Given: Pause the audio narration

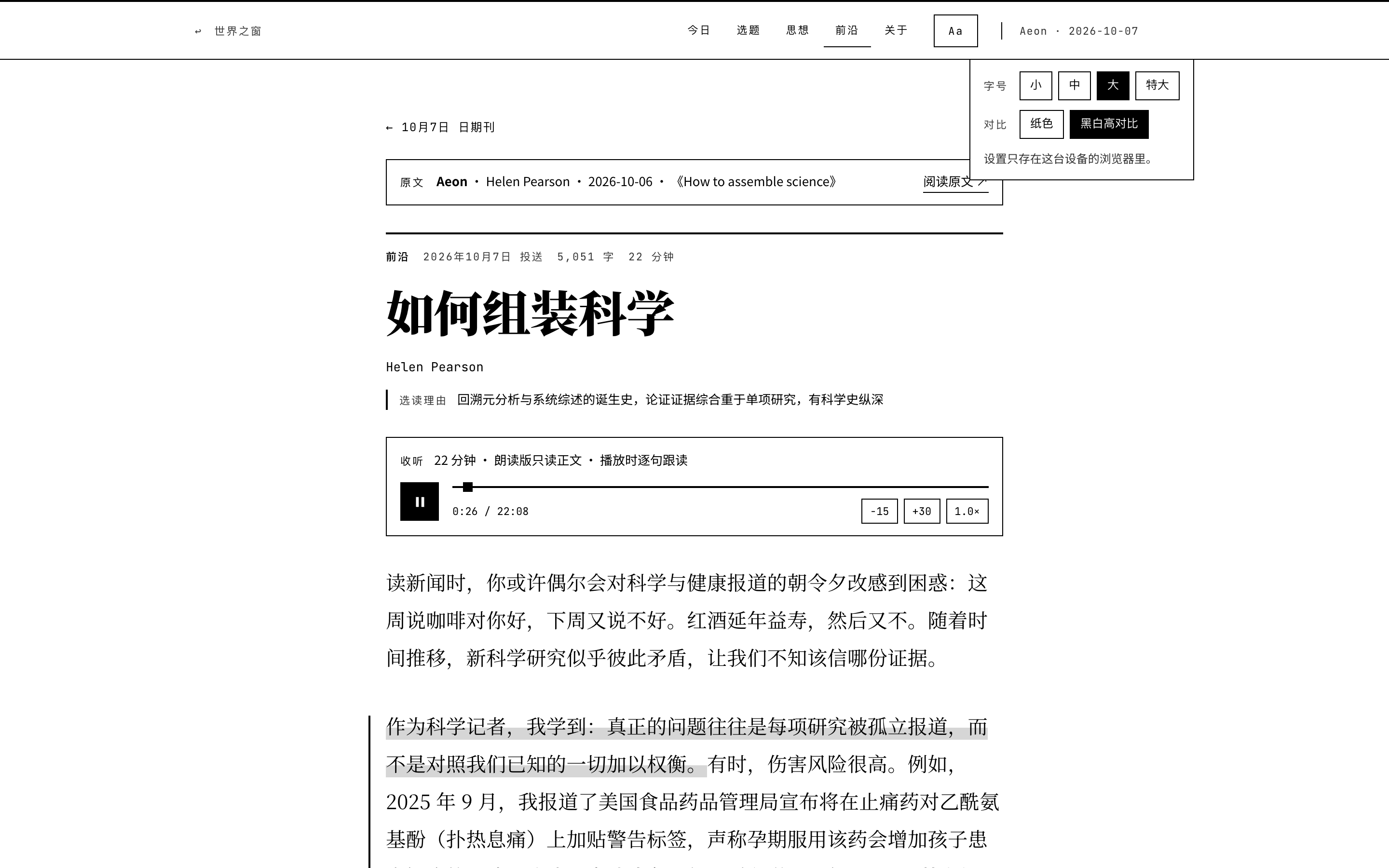Looking at the screenshot, I should [419, 502].
